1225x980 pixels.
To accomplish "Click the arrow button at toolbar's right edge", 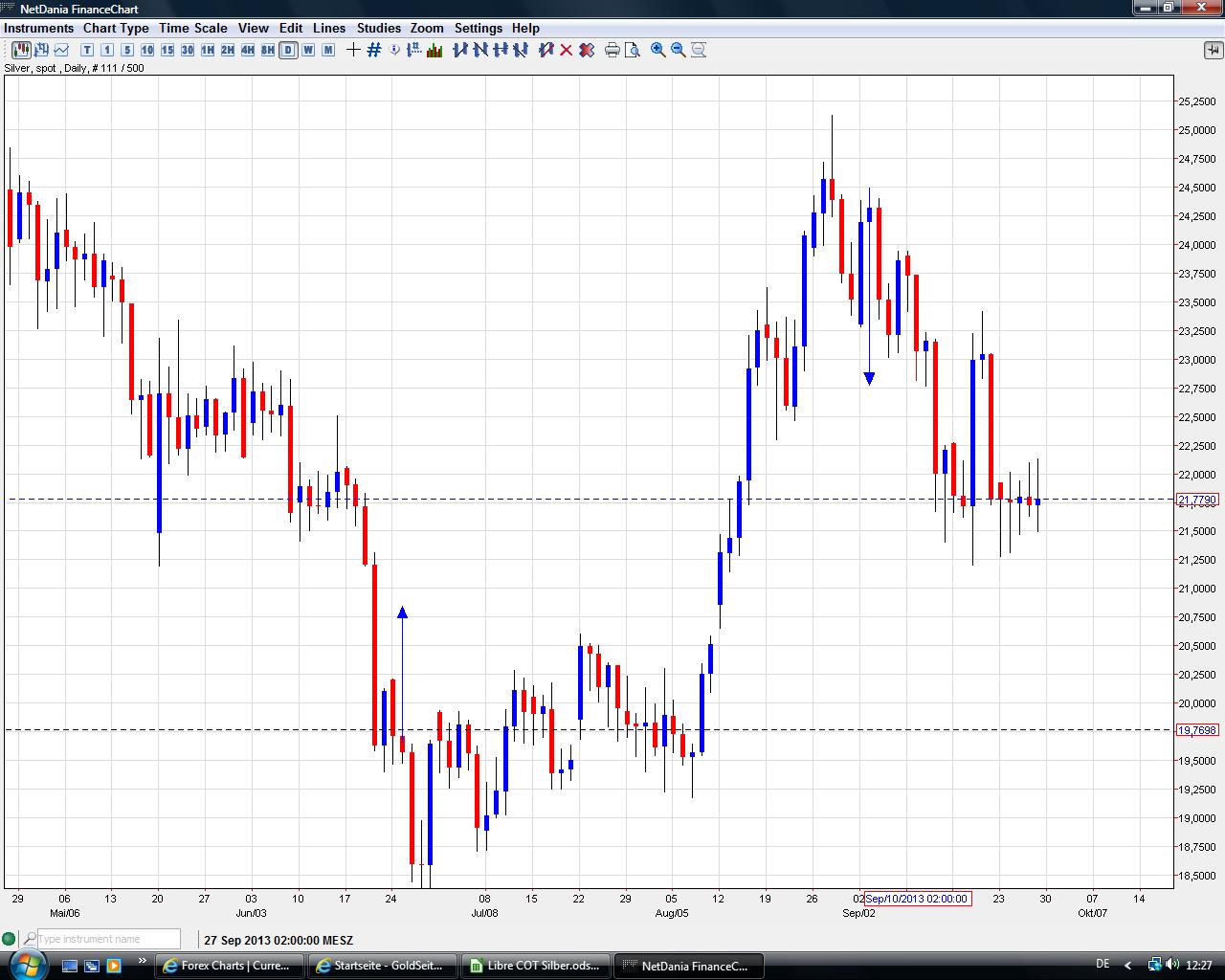I will coord(1214,50).
